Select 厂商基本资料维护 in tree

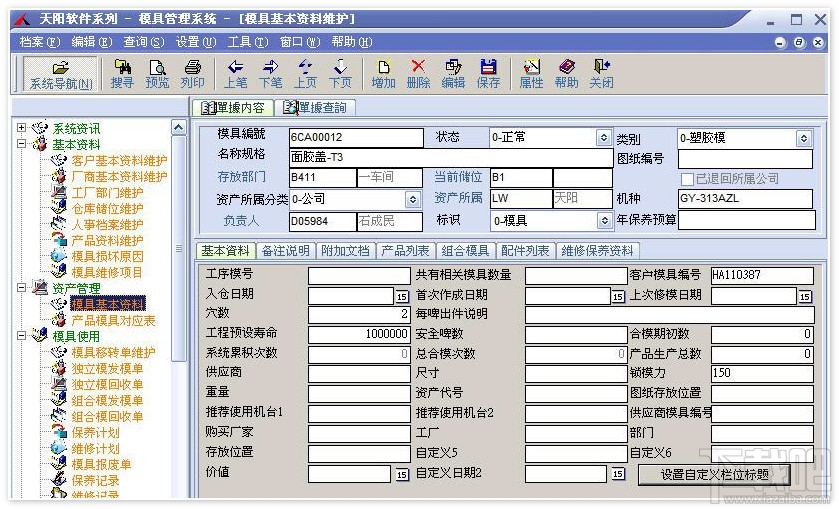tap(119, 176)
